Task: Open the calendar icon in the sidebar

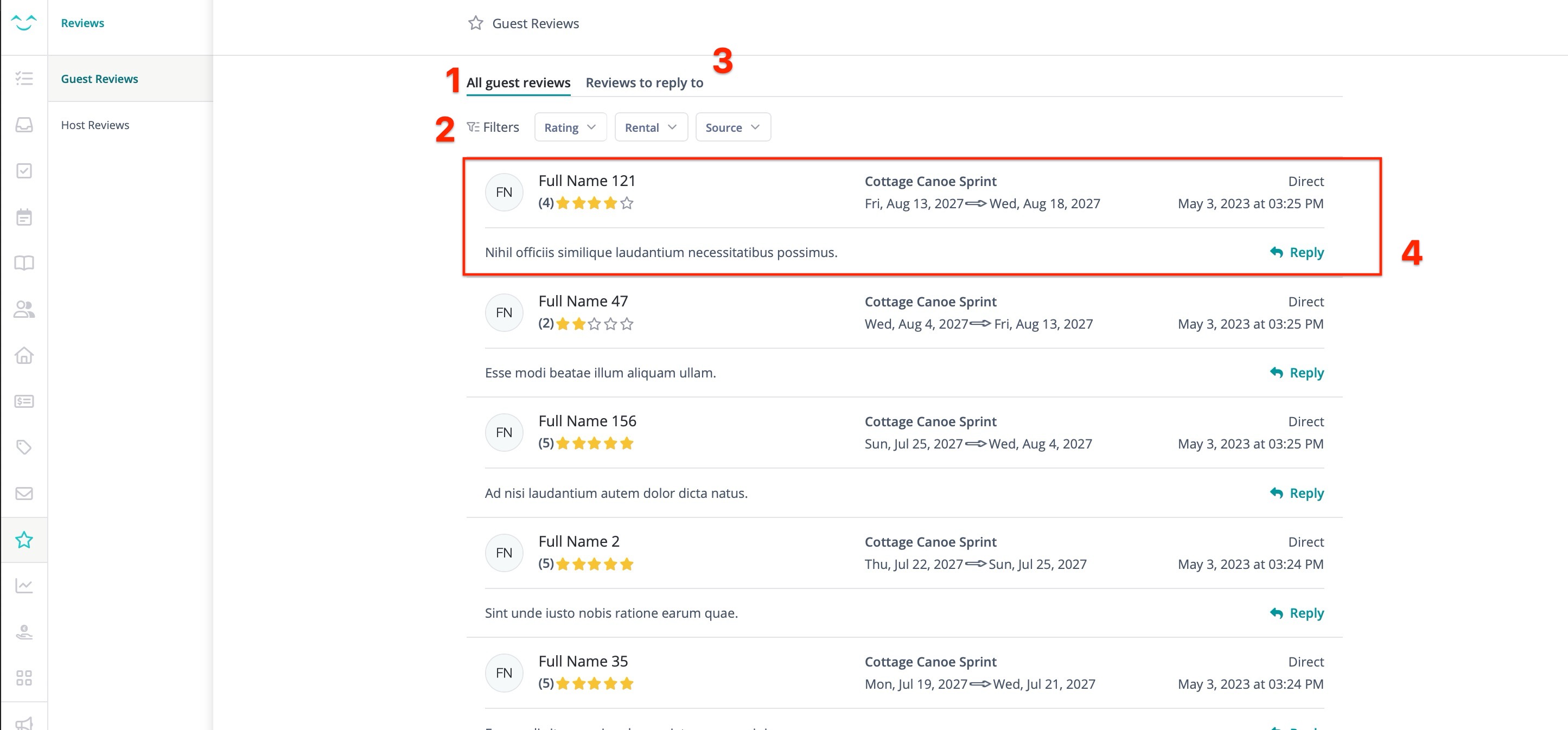Action: (24, 217)
